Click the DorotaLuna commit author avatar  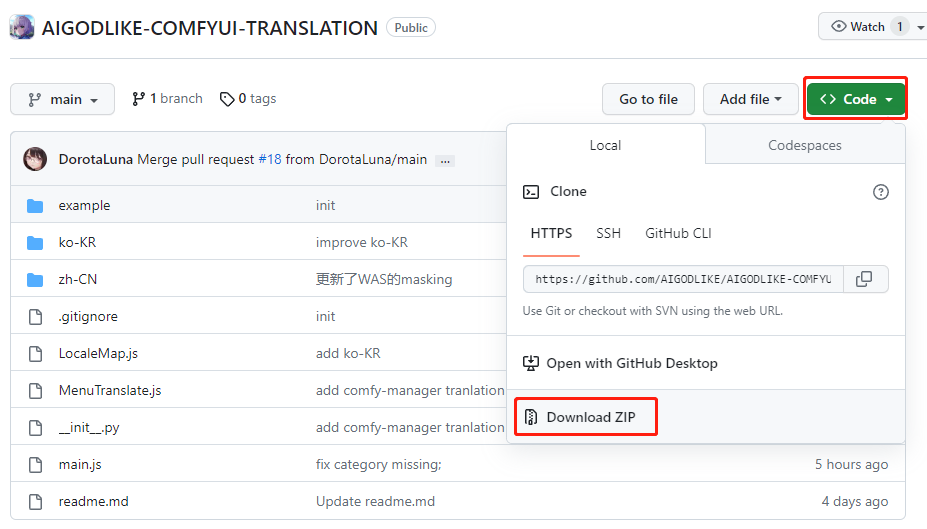pos(35,159)
